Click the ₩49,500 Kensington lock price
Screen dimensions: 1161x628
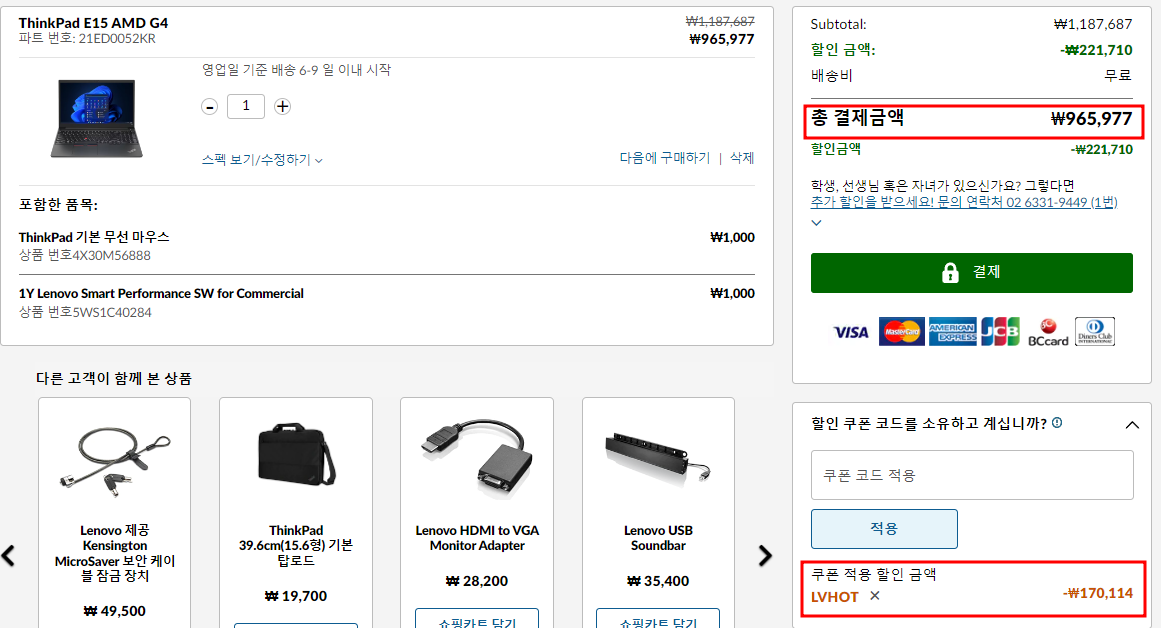coord(115,611)
